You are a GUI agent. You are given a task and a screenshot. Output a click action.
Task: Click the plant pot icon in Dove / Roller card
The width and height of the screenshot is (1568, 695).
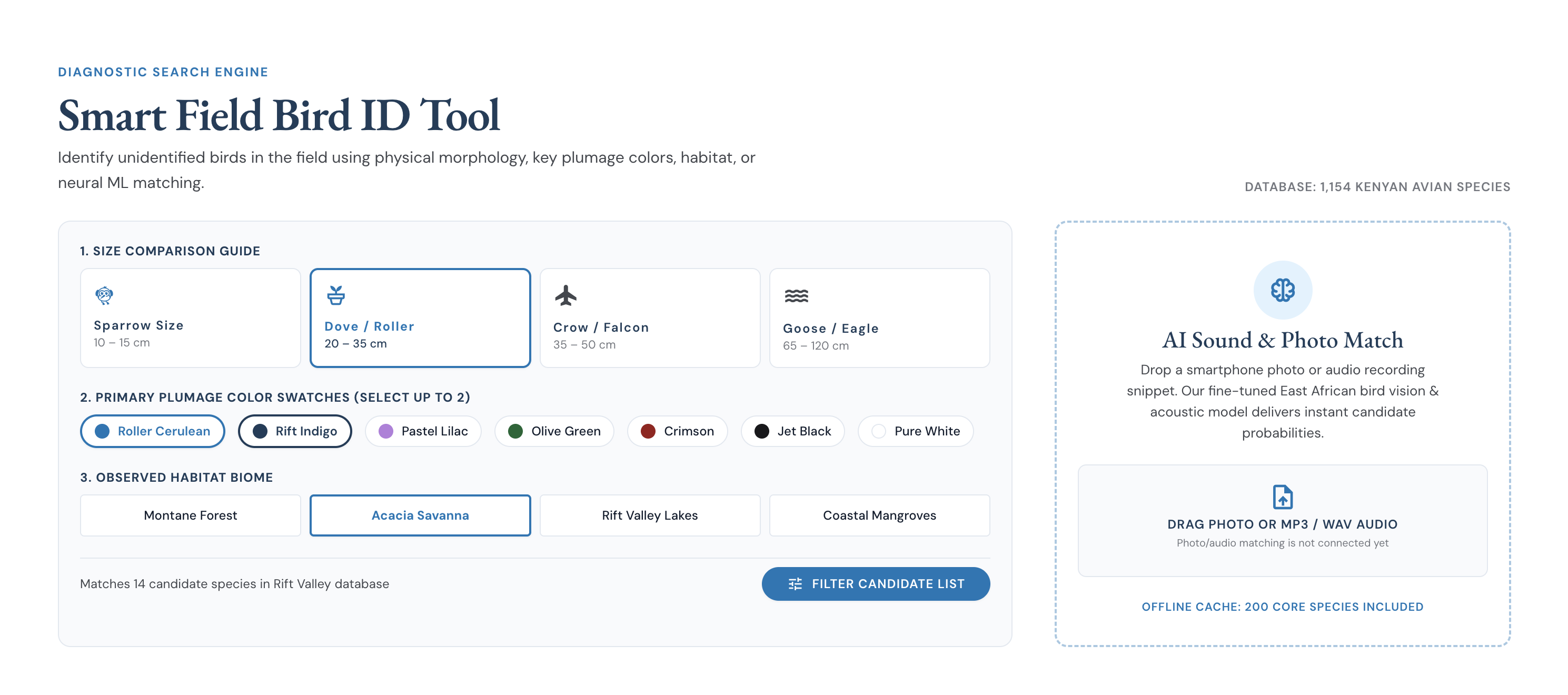336,295
